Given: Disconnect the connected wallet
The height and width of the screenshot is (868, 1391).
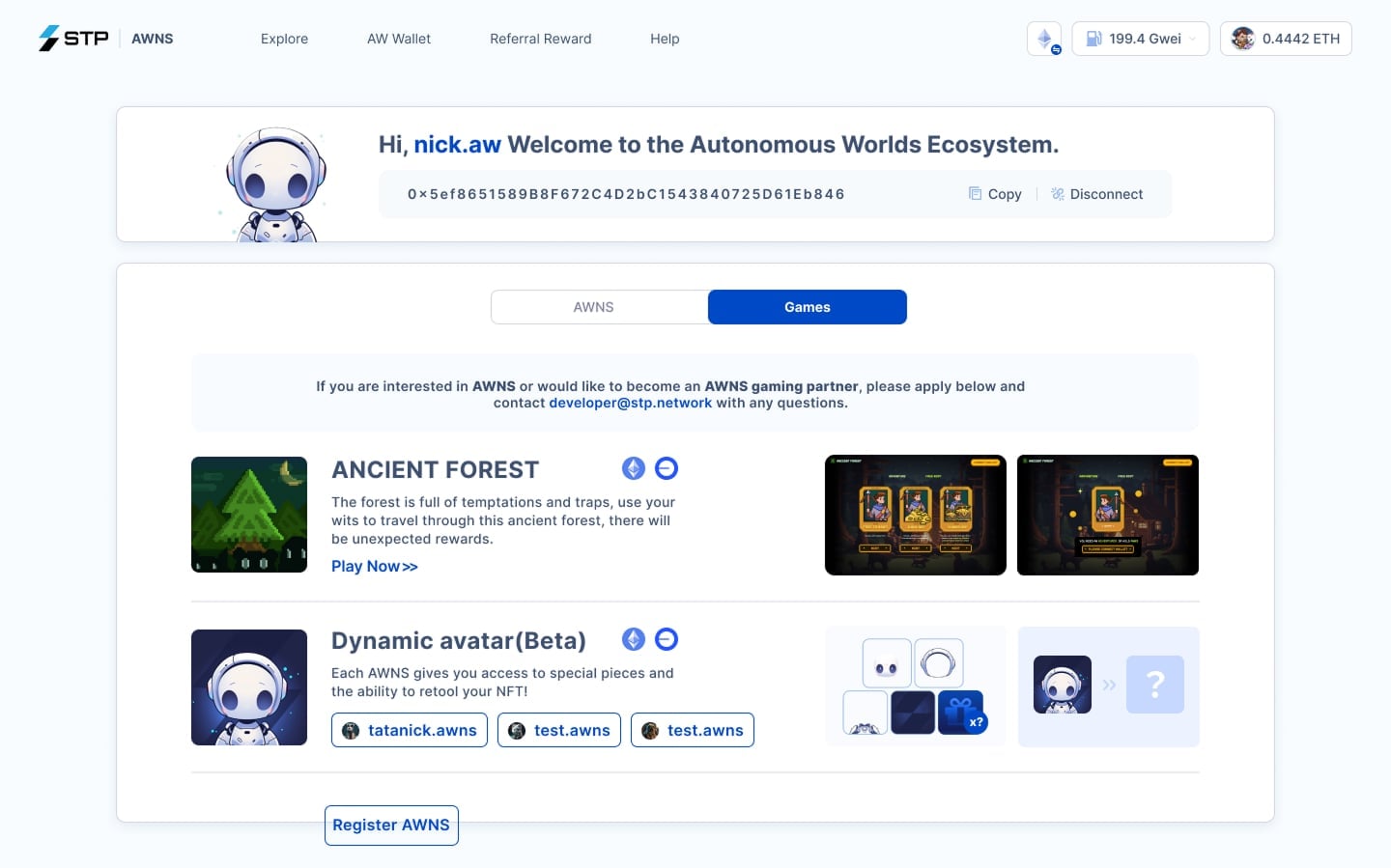Looking at the screenshot, I should tap(1096, 194).
